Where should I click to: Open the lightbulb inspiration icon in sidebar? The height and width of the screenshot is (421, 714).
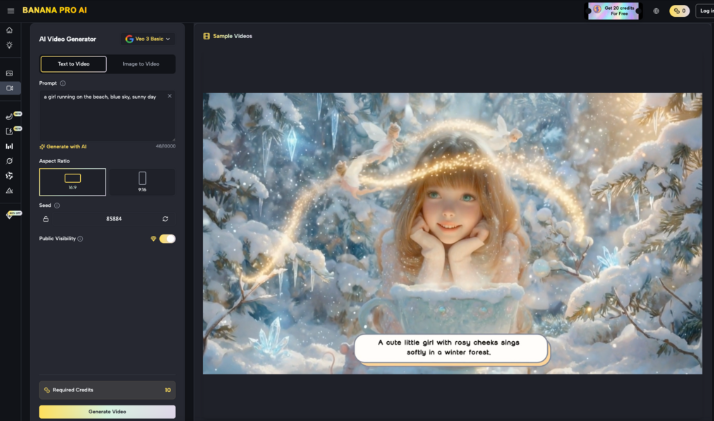[9, 45]
